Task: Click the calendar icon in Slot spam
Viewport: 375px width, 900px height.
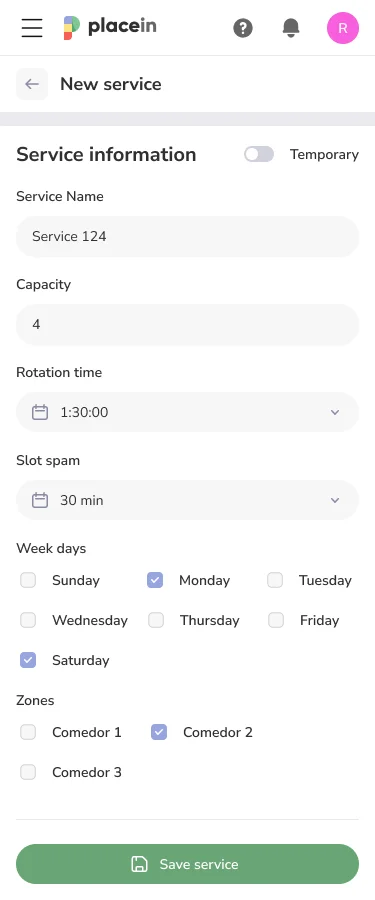Action: pos(40,500)
